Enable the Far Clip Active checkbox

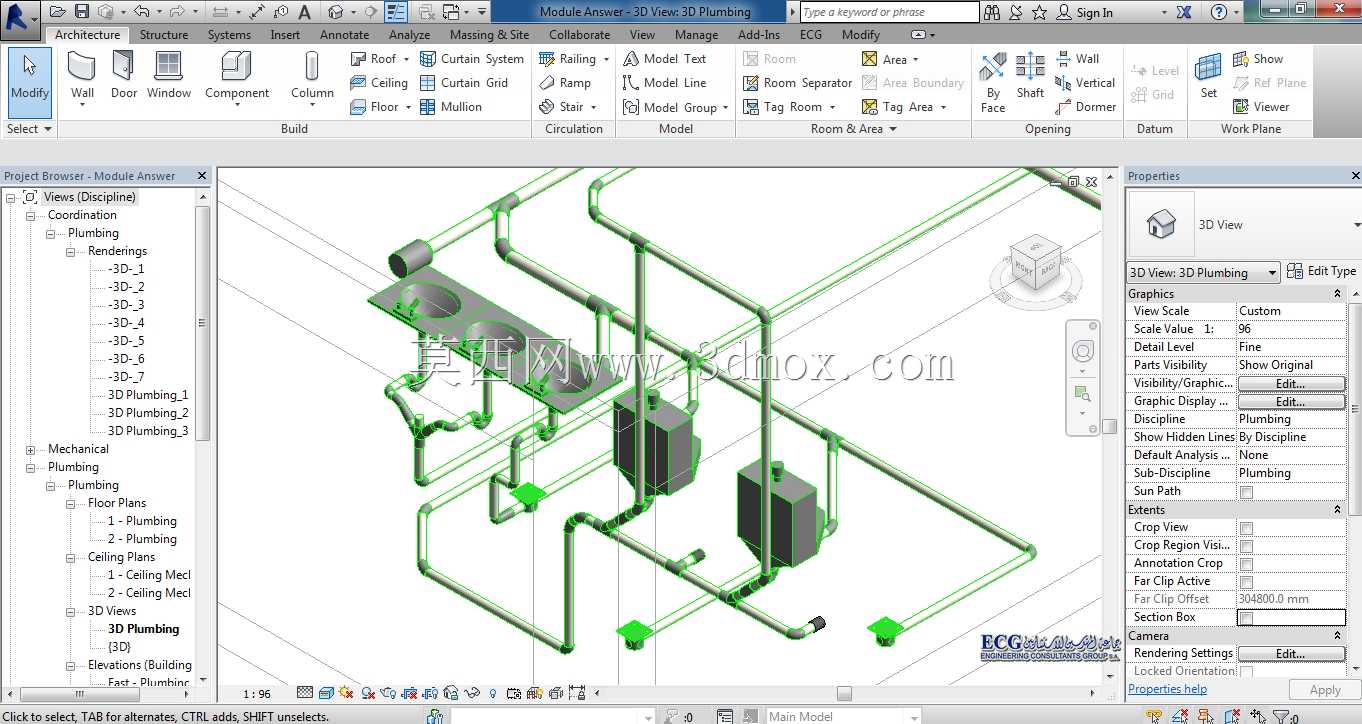click(1246, 582)
